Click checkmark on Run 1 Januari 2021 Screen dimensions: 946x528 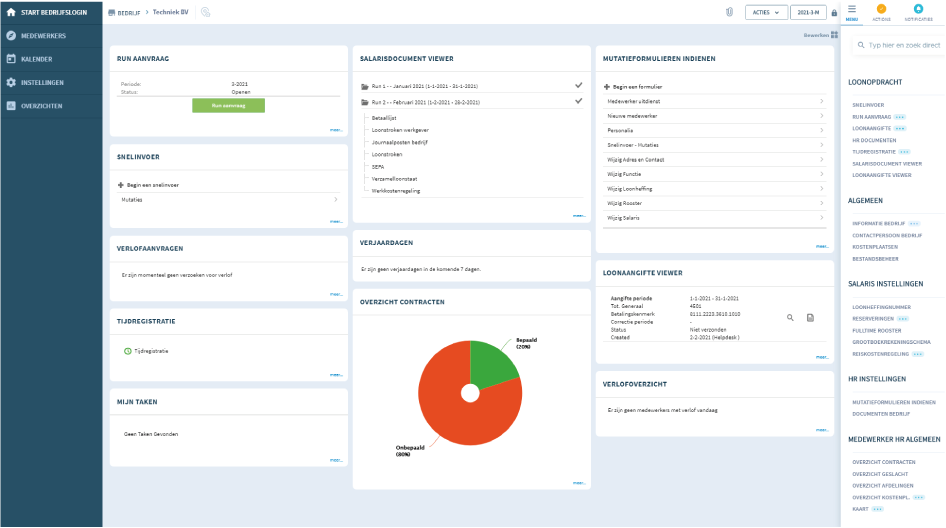(x=578, y=86)
